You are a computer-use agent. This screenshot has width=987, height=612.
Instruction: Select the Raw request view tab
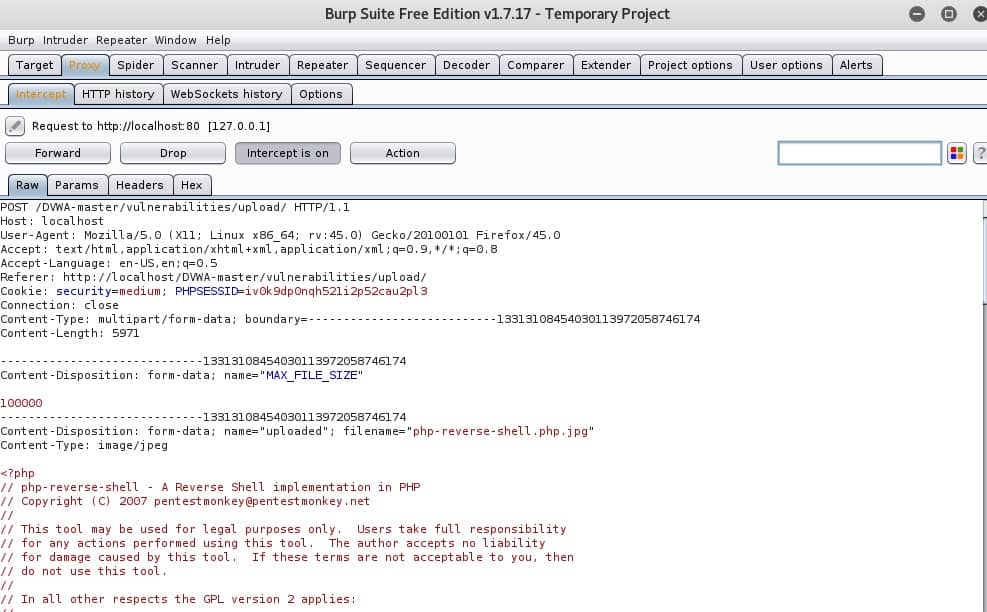[x=28, y=185]
